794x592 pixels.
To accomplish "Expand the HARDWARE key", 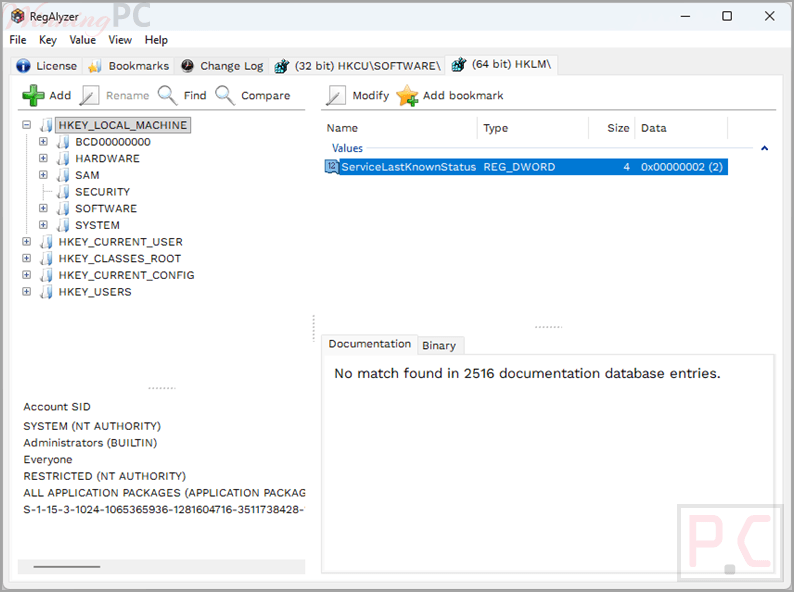I will (43, 158).
